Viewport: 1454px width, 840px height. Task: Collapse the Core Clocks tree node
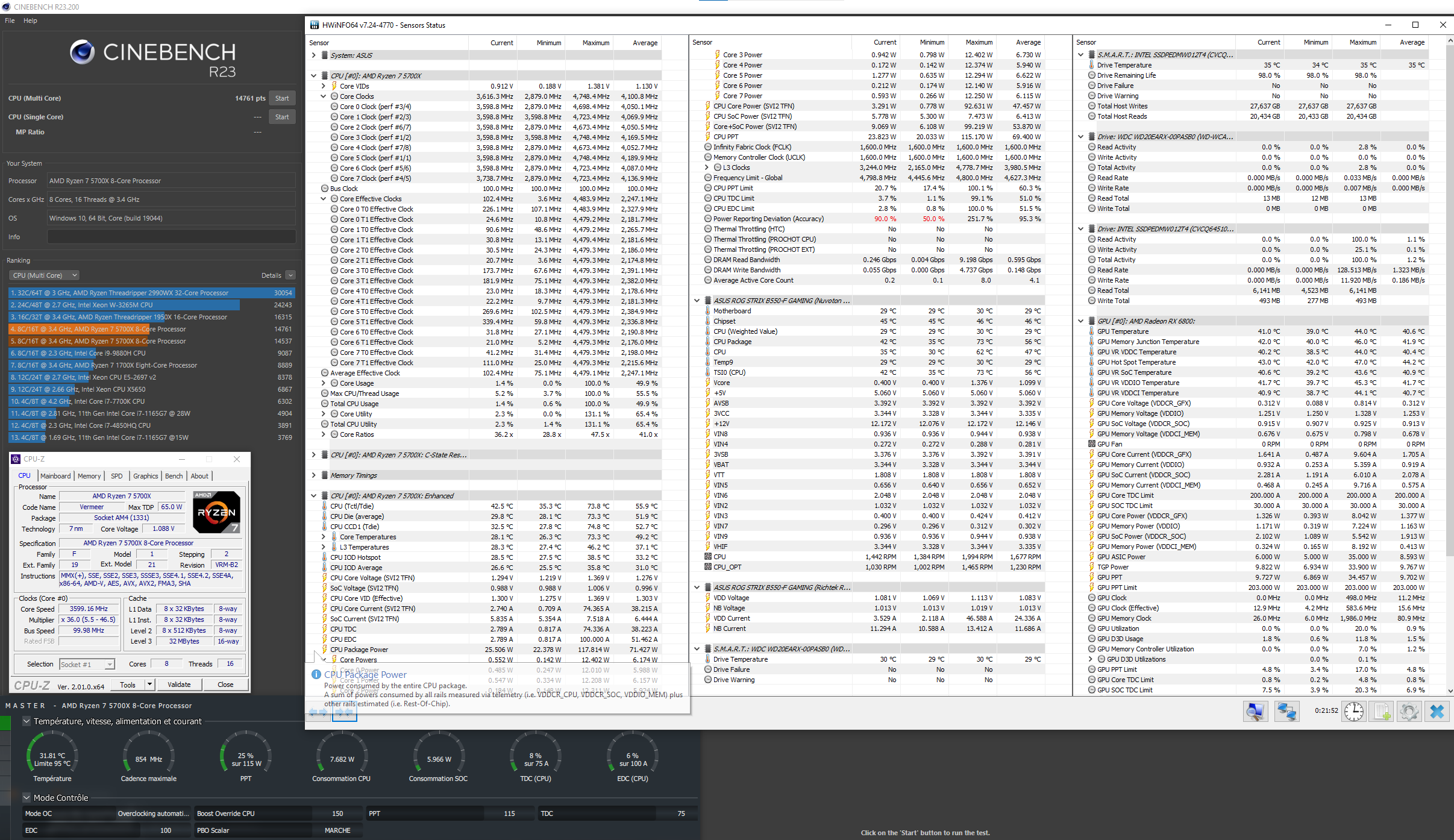click(324, 96)
